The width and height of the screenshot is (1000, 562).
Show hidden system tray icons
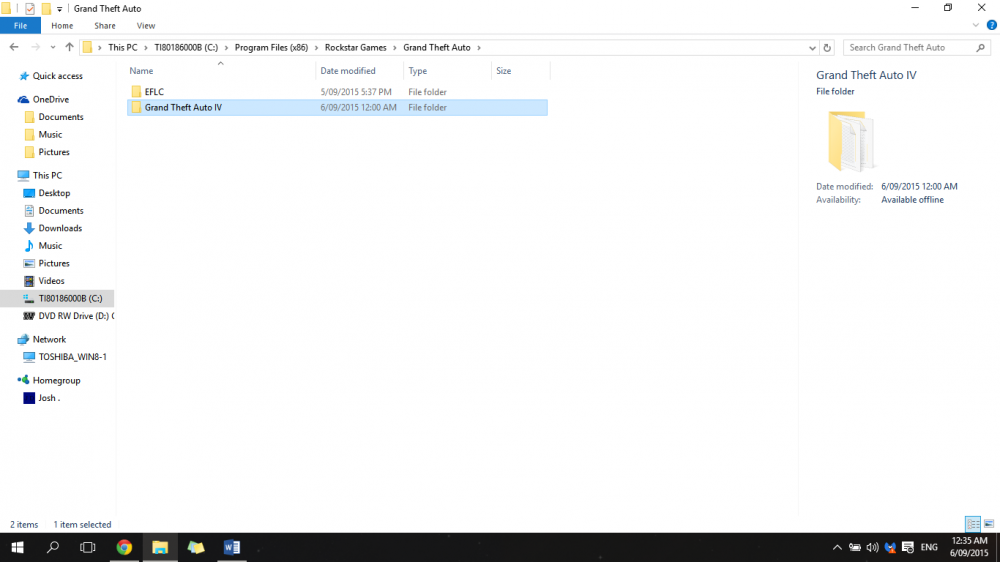click(x=837, y=547)
